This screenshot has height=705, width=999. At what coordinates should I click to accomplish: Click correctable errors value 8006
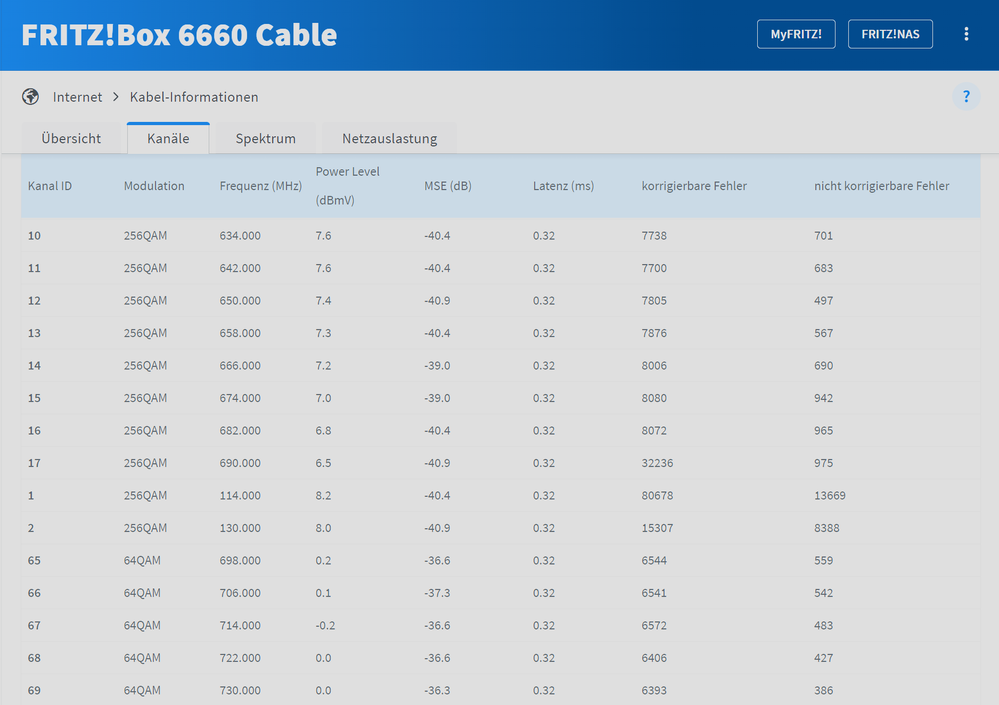point(654,366)
